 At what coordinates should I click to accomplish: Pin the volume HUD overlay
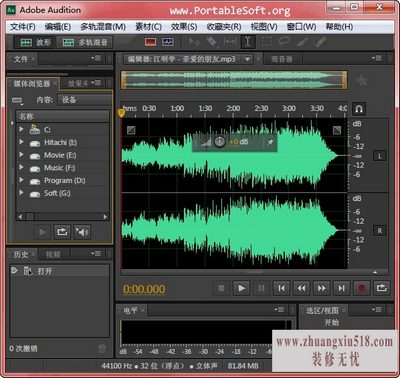[x=270, y=142]
